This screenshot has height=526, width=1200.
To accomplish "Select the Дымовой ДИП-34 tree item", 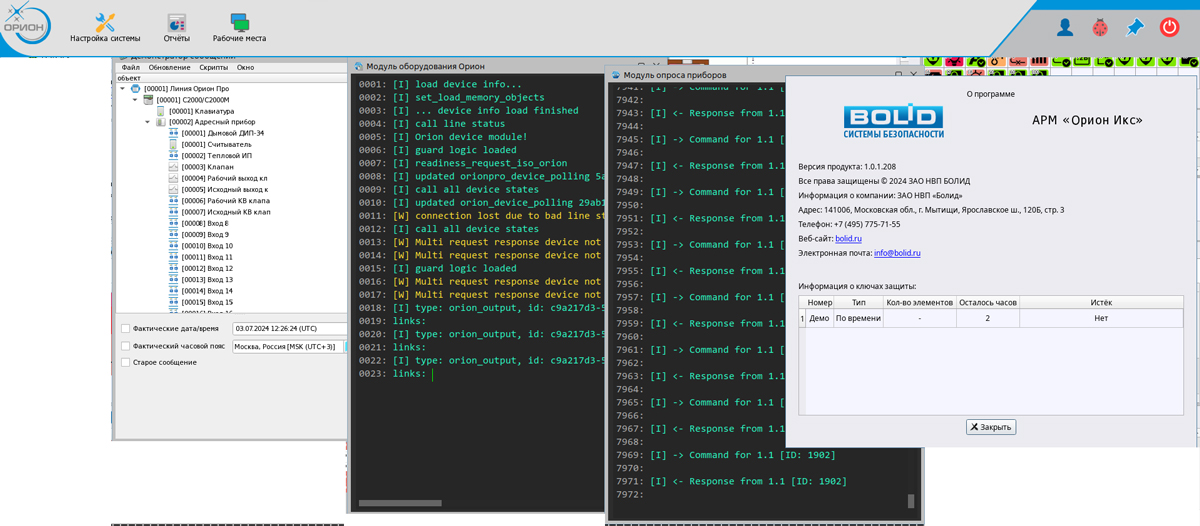I will (x=222, y=133).
